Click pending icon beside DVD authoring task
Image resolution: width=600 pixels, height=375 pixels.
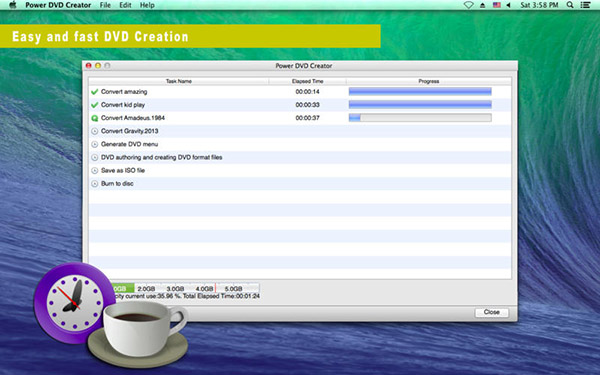tap(95, 158)
